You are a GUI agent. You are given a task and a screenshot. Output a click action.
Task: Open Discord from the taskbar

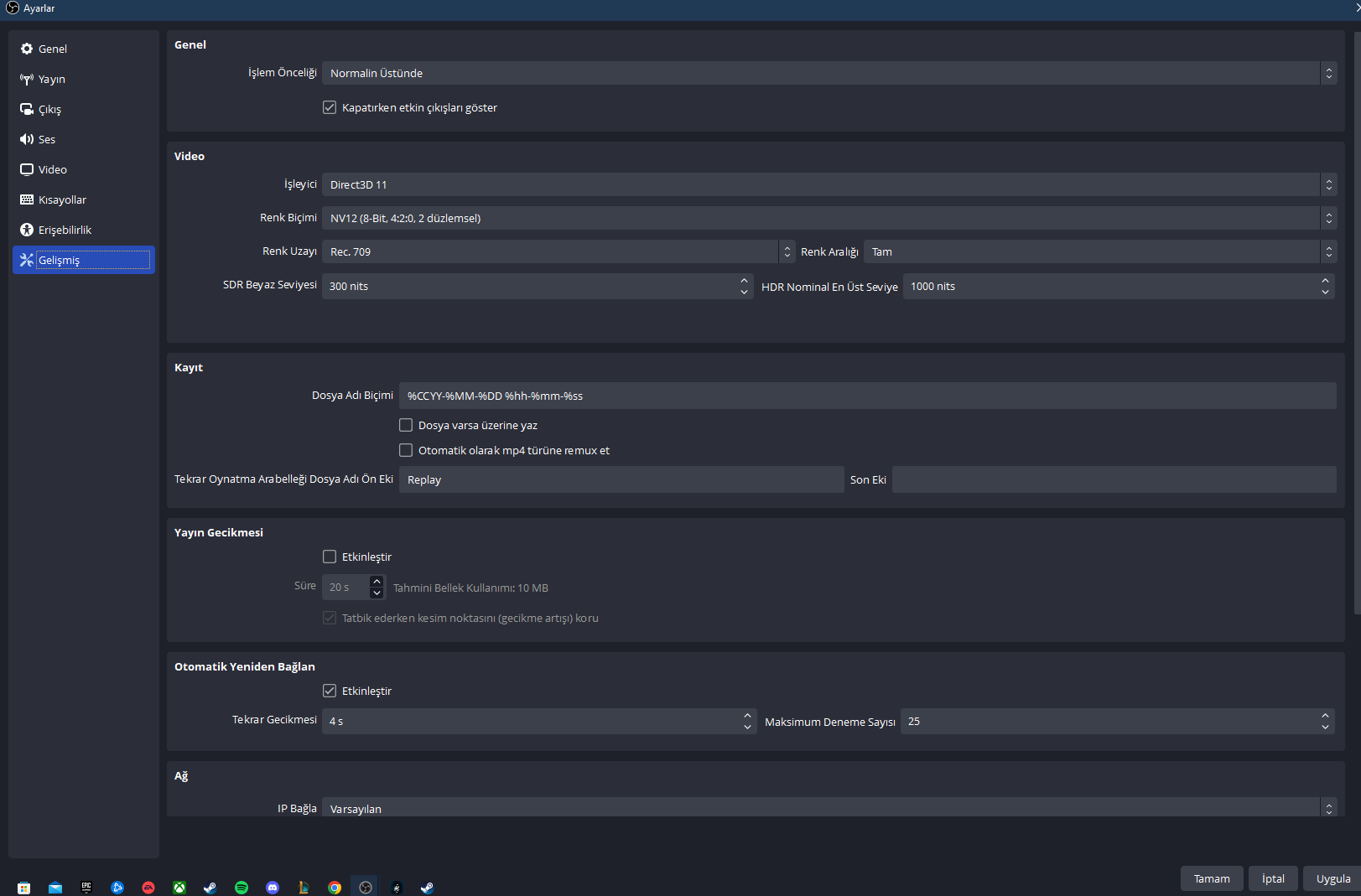coord(273,888)
